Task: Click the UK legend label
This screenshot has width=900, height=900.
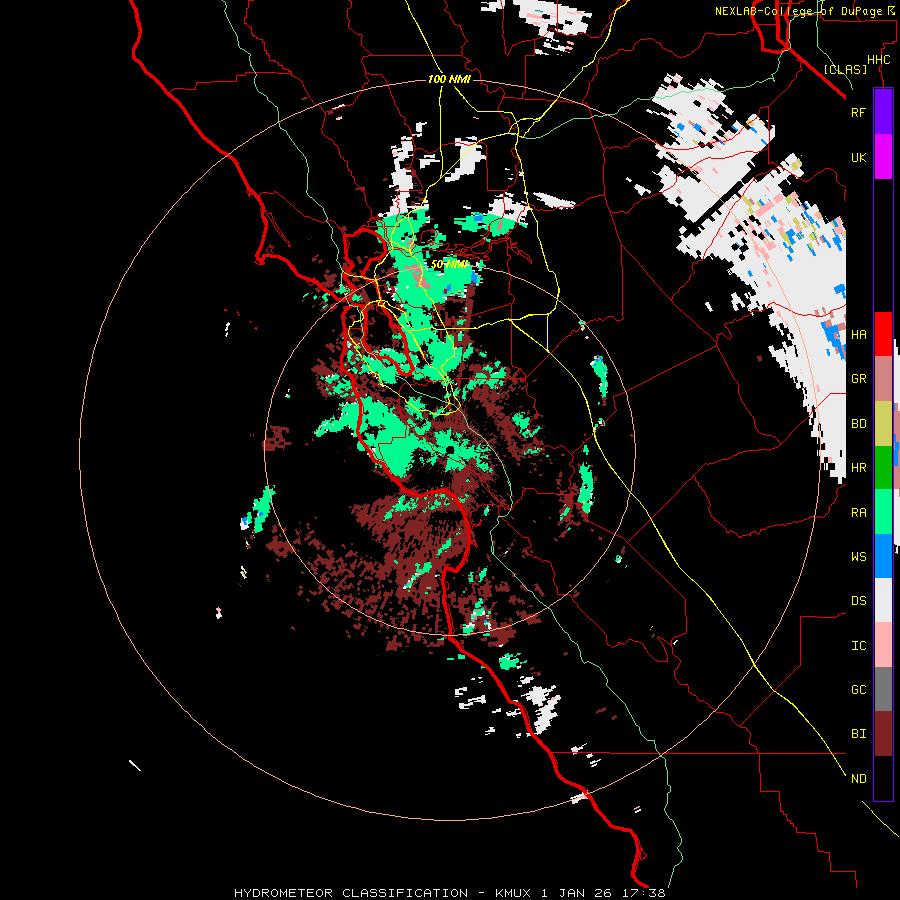Action: point(858,157)
